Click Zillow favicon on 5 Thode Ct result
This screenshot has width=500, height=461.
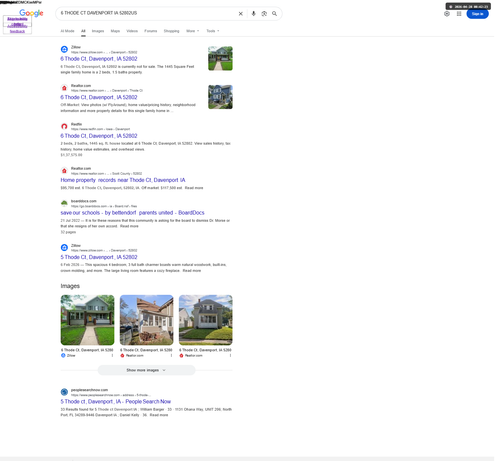pyautogui.click(x=64, y=247)
